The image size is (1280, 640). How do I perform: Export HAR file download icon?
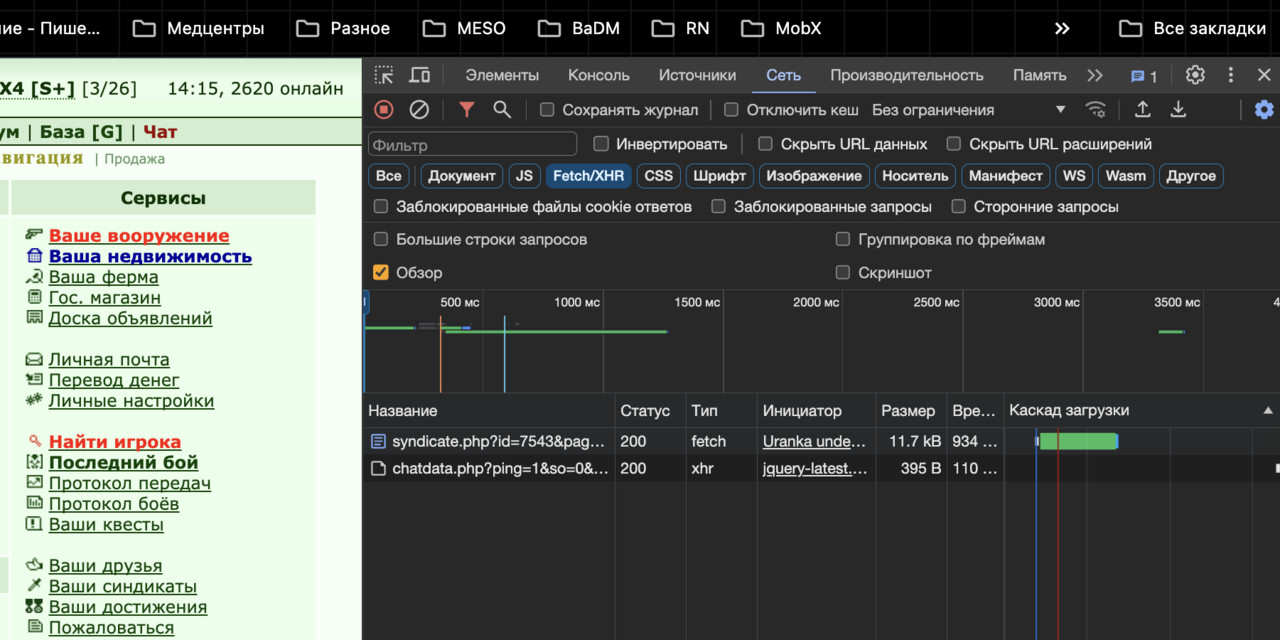pos(1178,109)
